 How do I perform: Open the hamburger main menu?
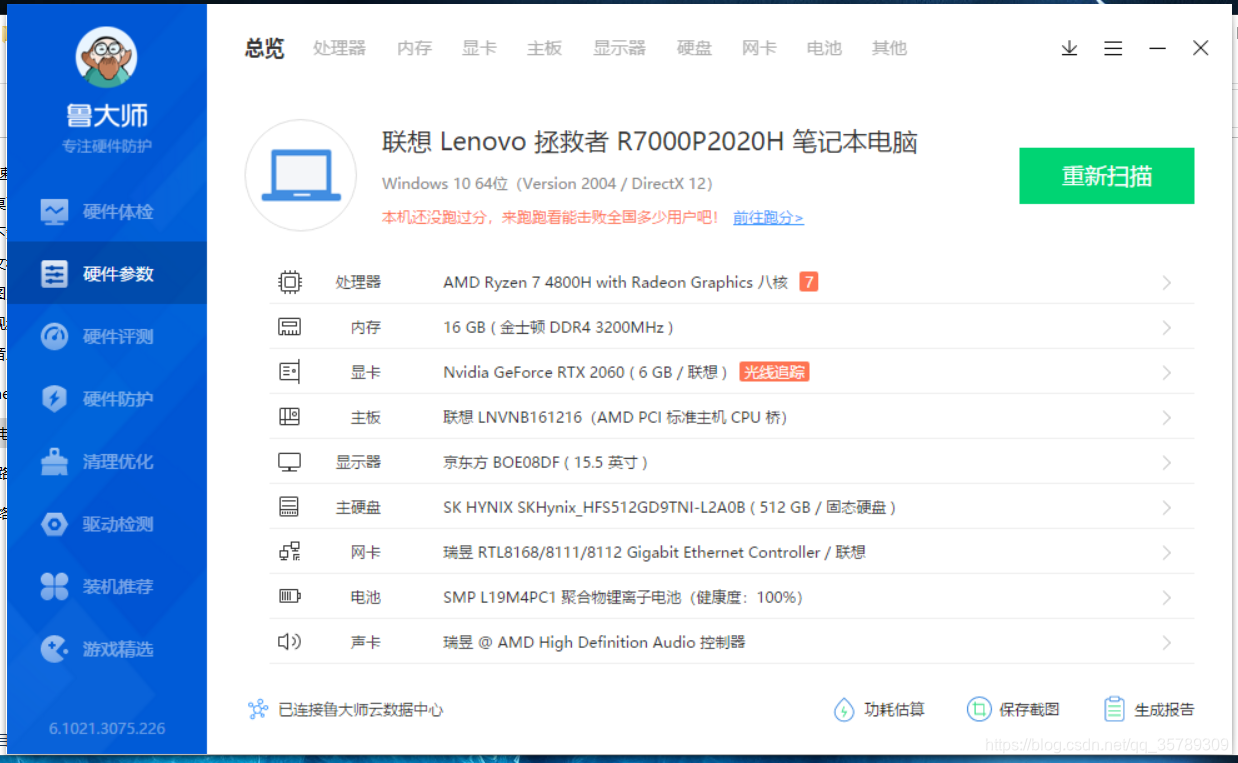pyautogui.click(x=1113, y=48)
